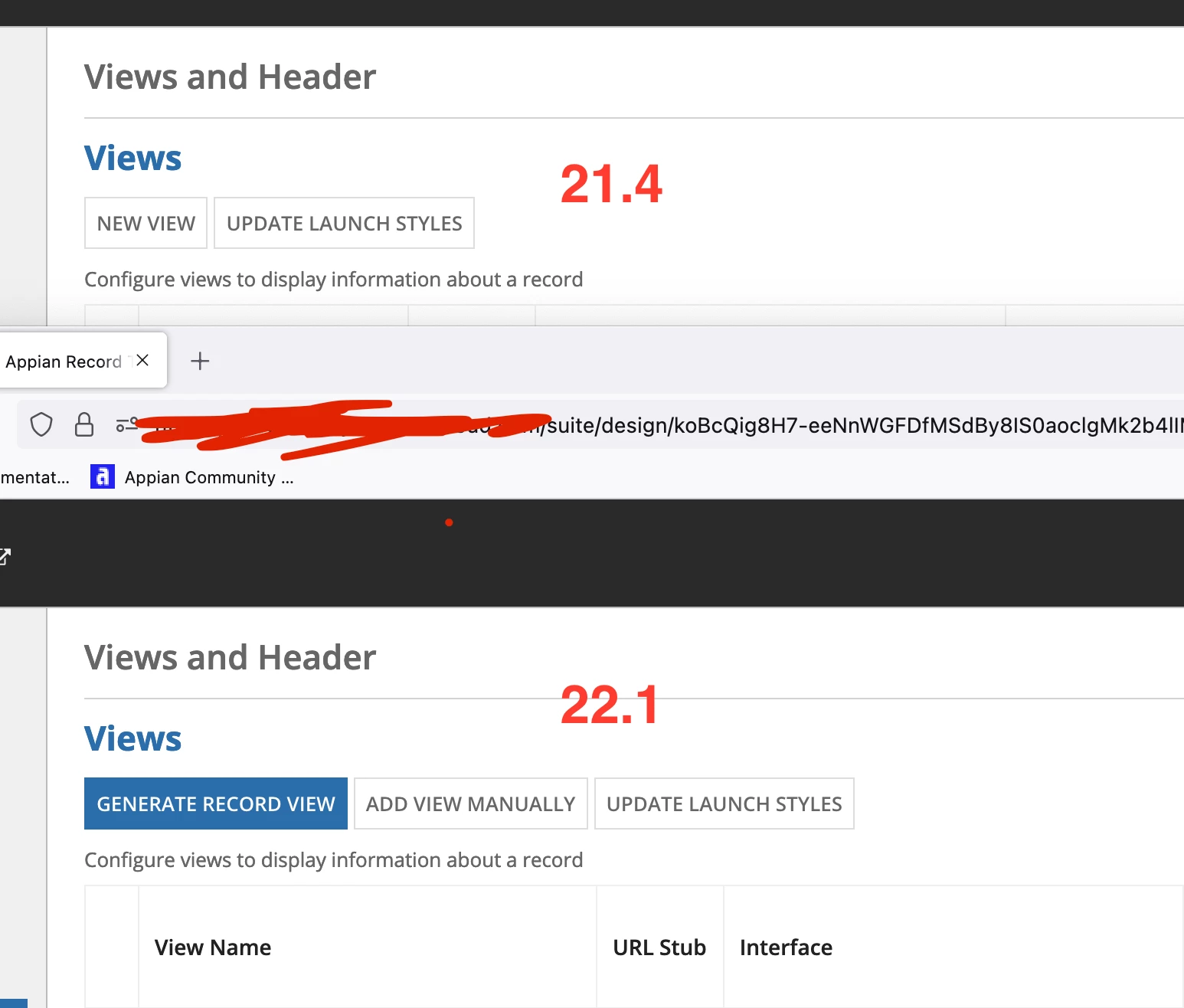Click the shield tracking protection icon

click(41, 424)
